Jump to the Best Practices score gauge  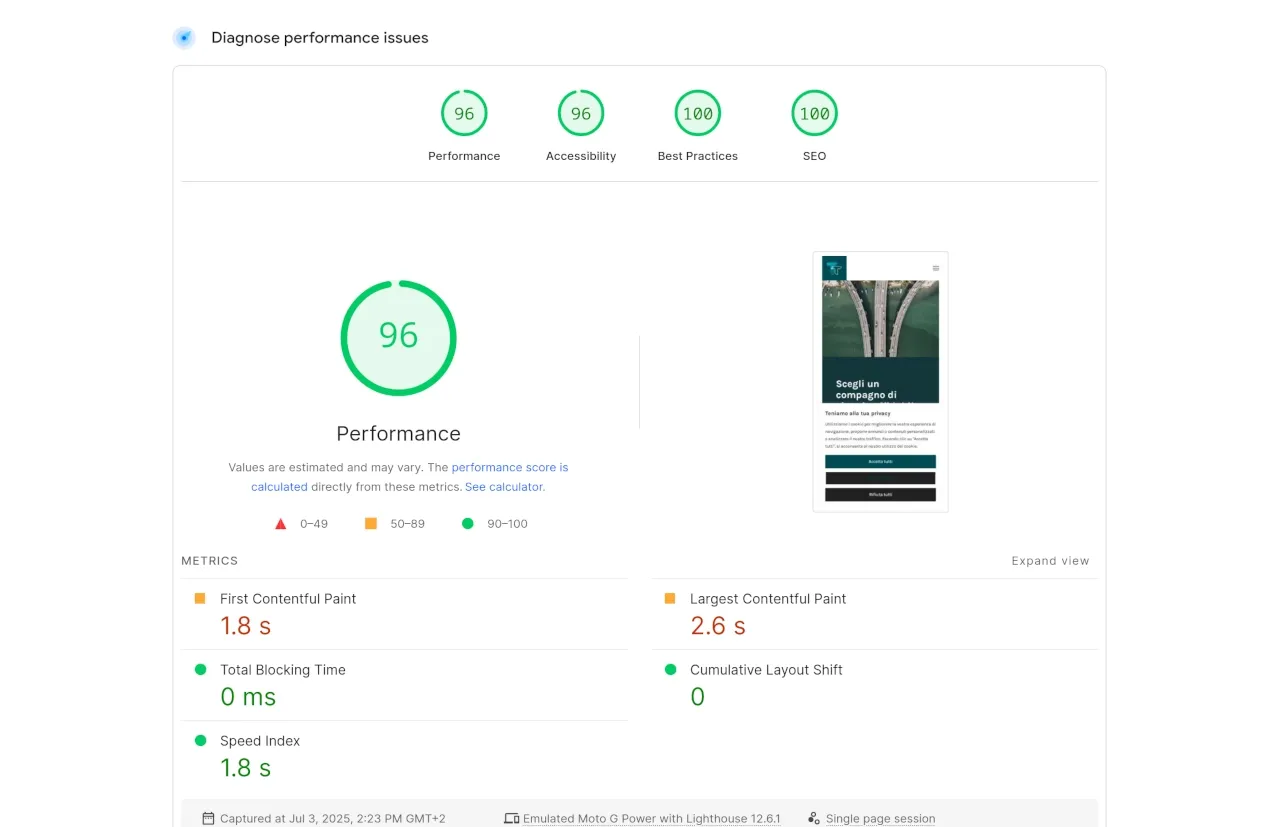coord(698,126)
